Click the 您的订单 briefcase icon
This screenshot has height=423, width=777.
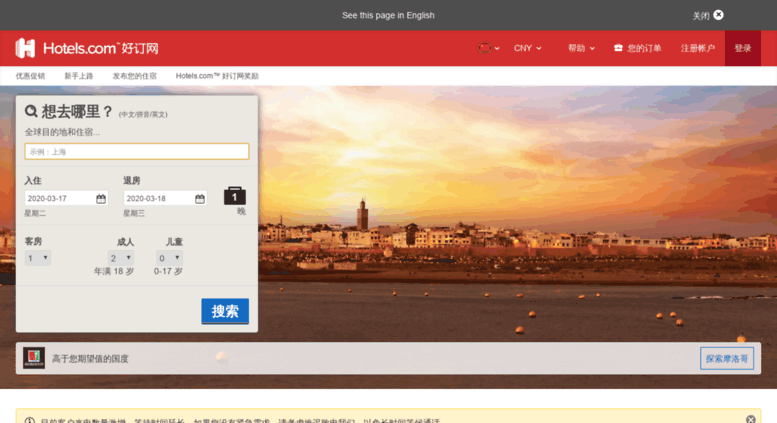[618, 48]
